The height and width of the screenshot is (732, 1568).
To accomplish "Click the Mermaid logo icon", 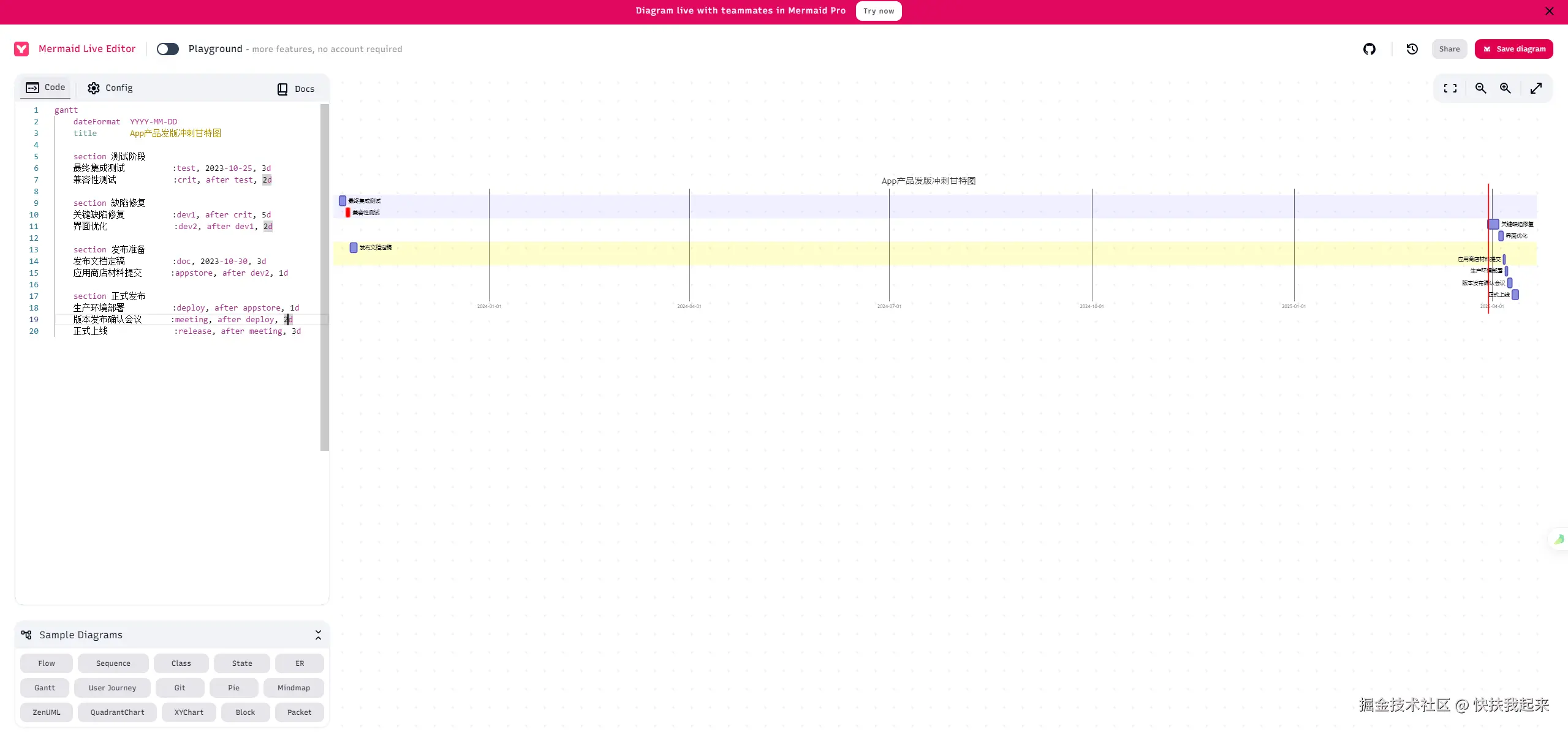I will tap(21, 49).
